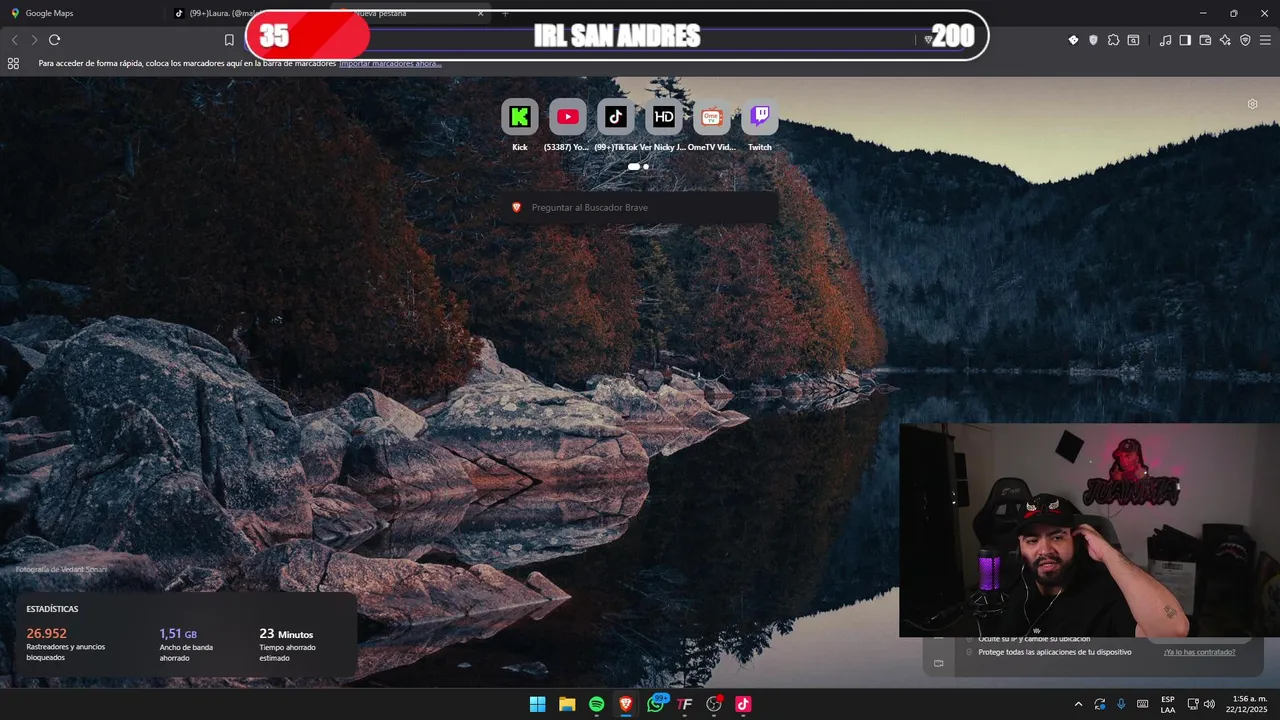This screenshot has height=720, width=1280.
Task: Open the touch keyboard tray icon
Action: tap(1142, 704)
